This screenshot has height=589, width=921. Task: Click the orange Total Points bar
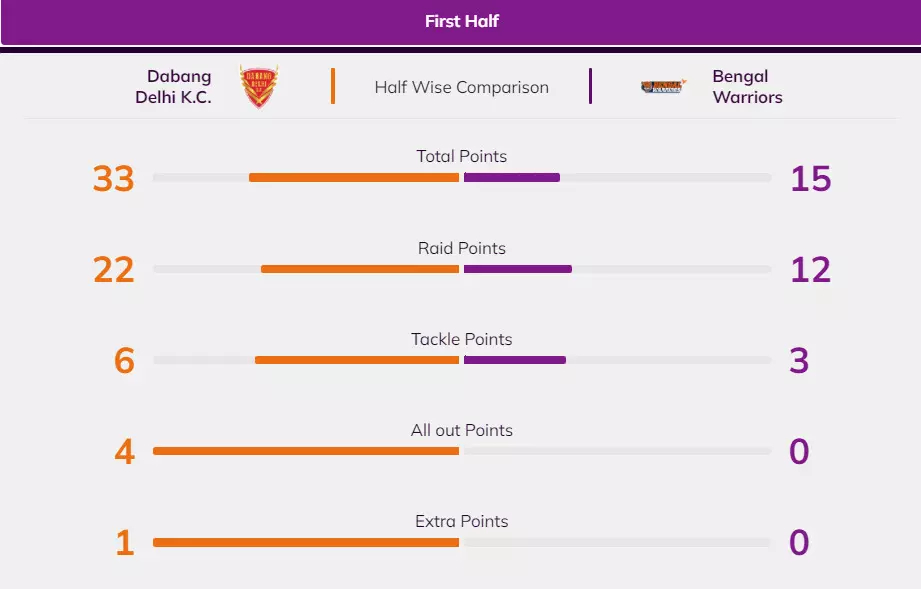tap(354, 178)
